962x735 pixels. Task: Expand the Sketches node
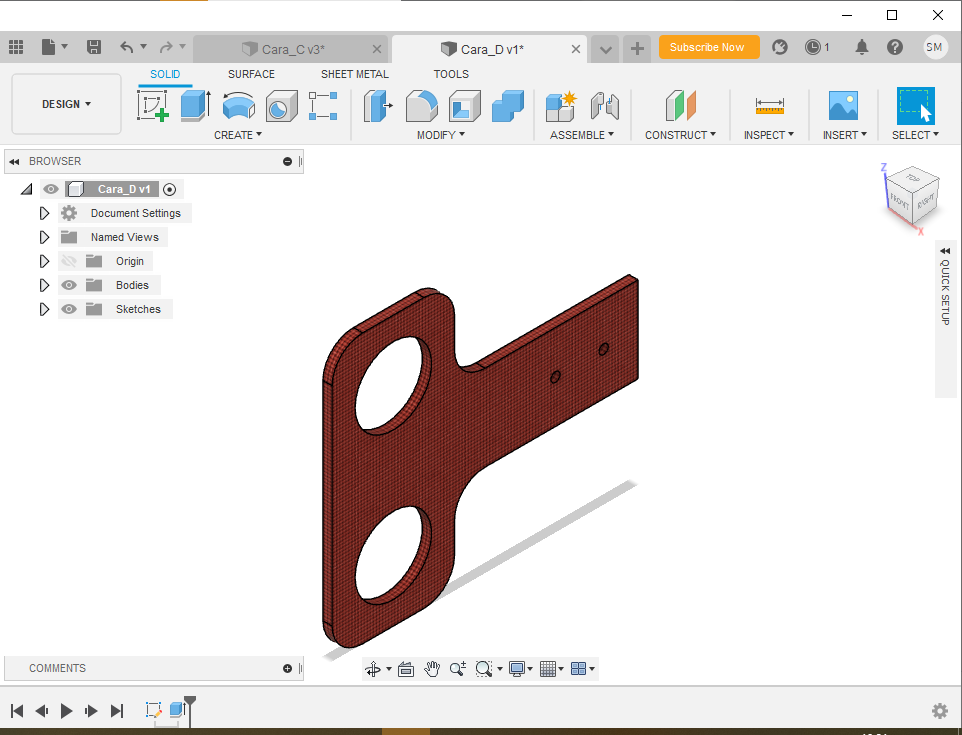tap(44, 309)
